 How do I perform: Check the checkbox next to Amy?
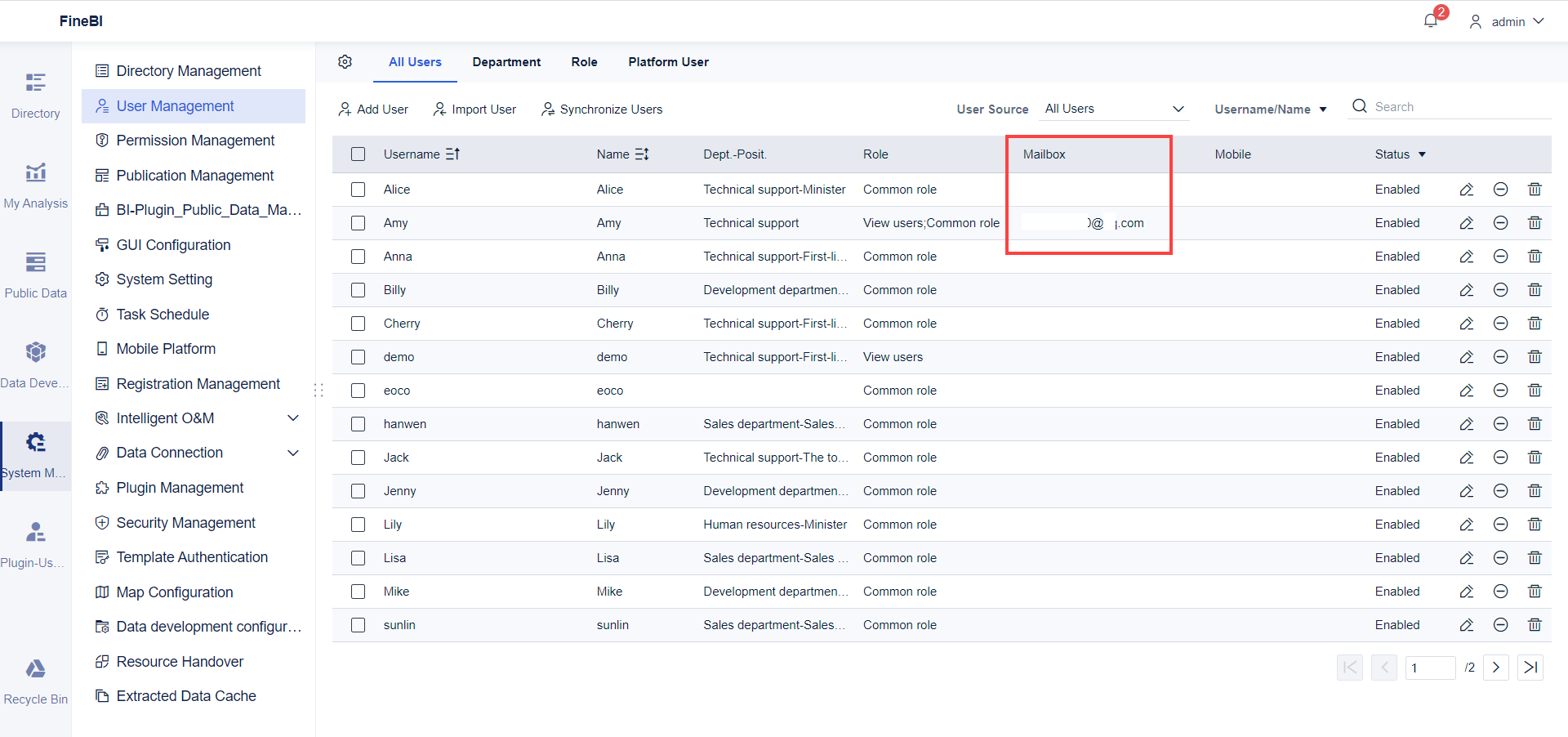358,222
